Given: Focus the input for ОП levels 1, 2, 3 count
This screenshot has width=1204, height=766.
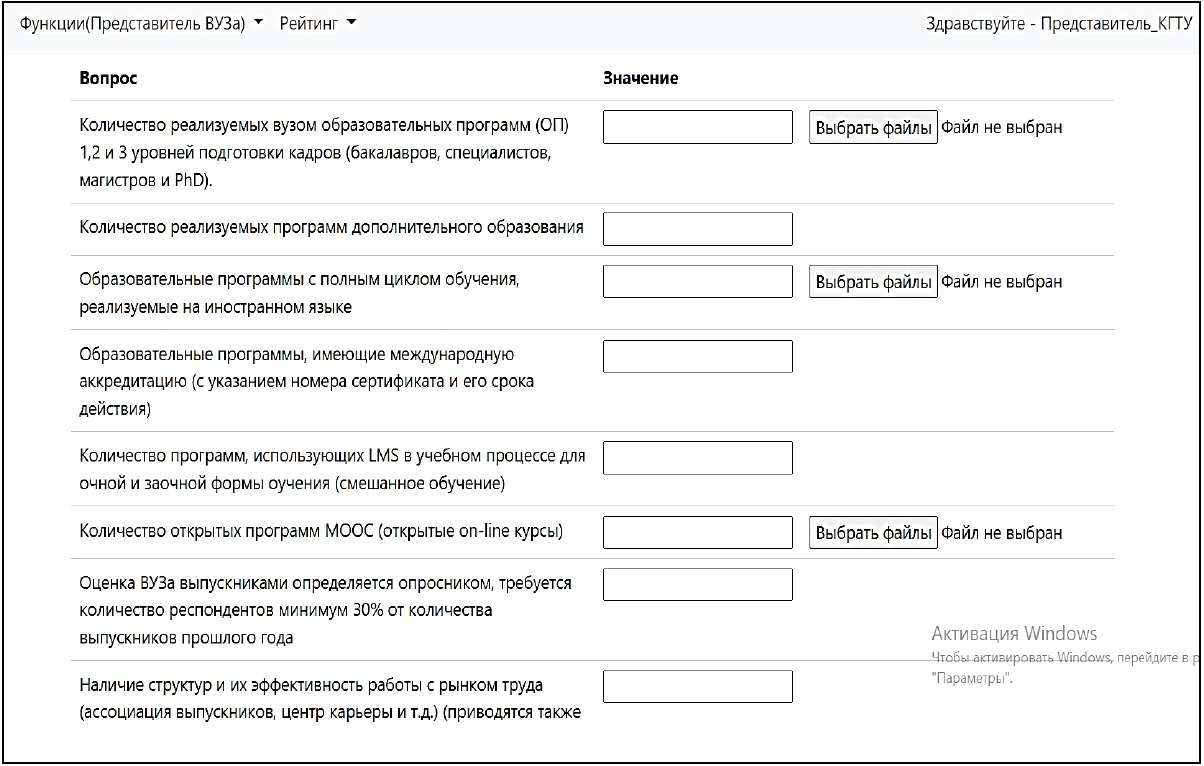Looking at the screenshot, I should click(x=698, y=127).
